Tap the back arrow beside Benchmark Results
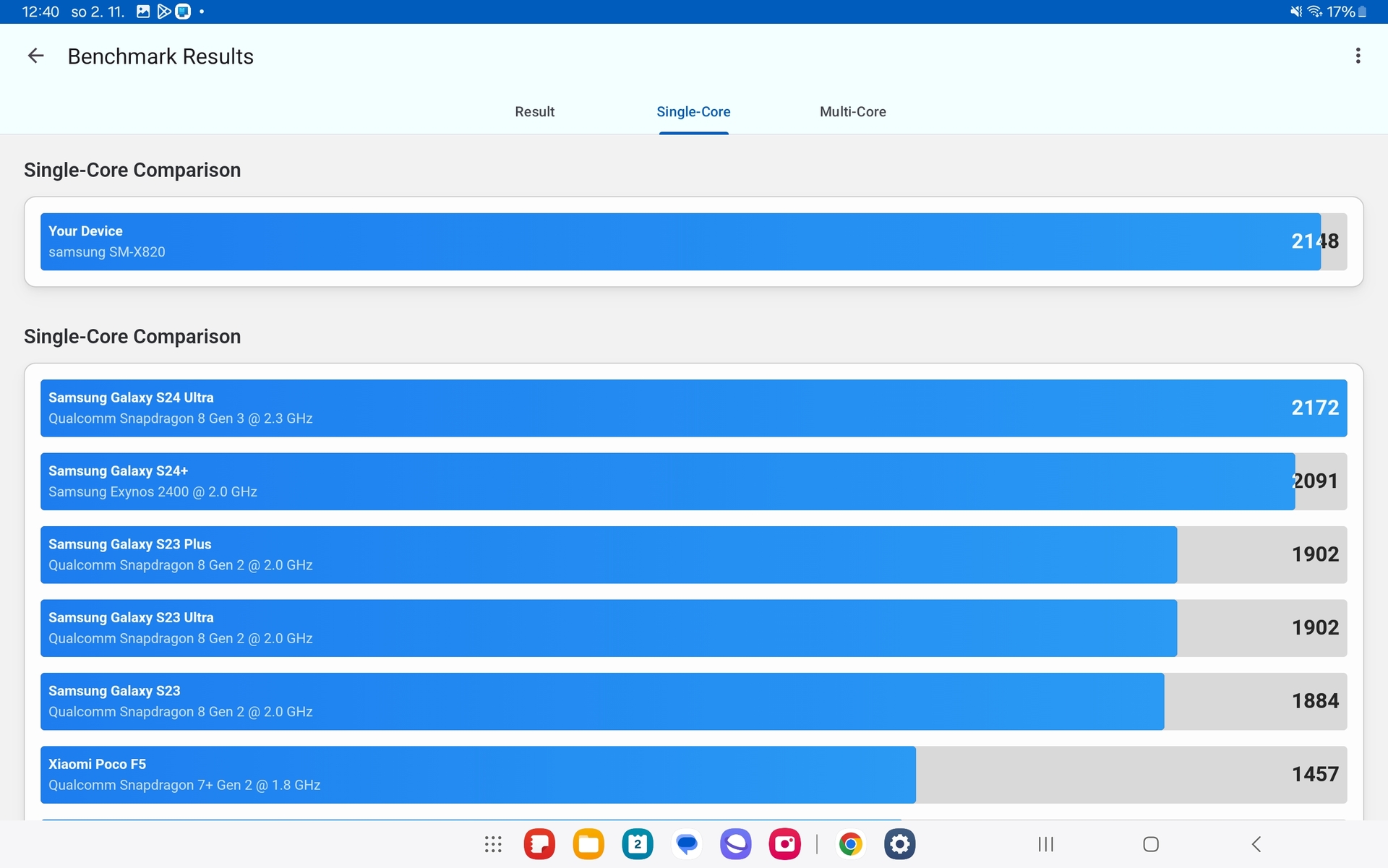 pos(35,56)
